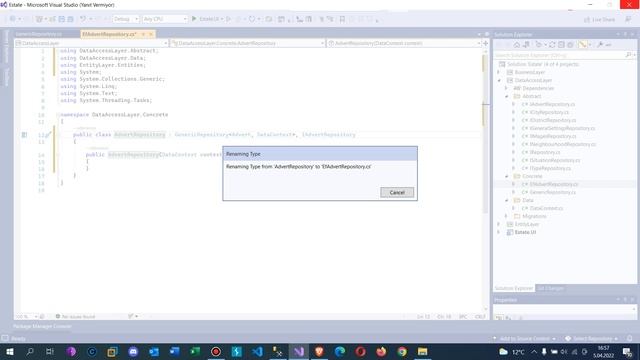Click the split editor icon above the scrollbar
The image size is (640, 360).
pos(485,43)
